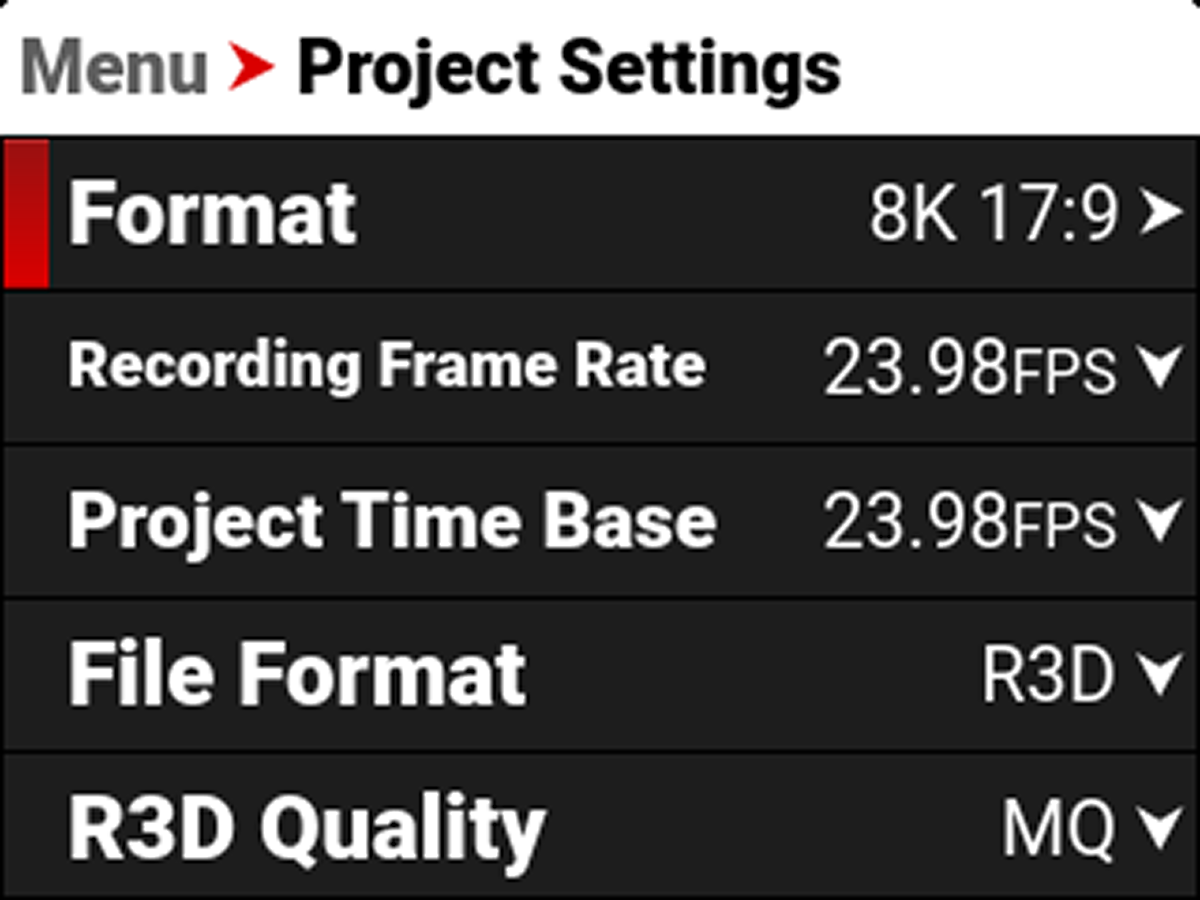Click Project Time Base's 23.98FPS value
This screenshot has height=900, width=1200.
(968, 522)
